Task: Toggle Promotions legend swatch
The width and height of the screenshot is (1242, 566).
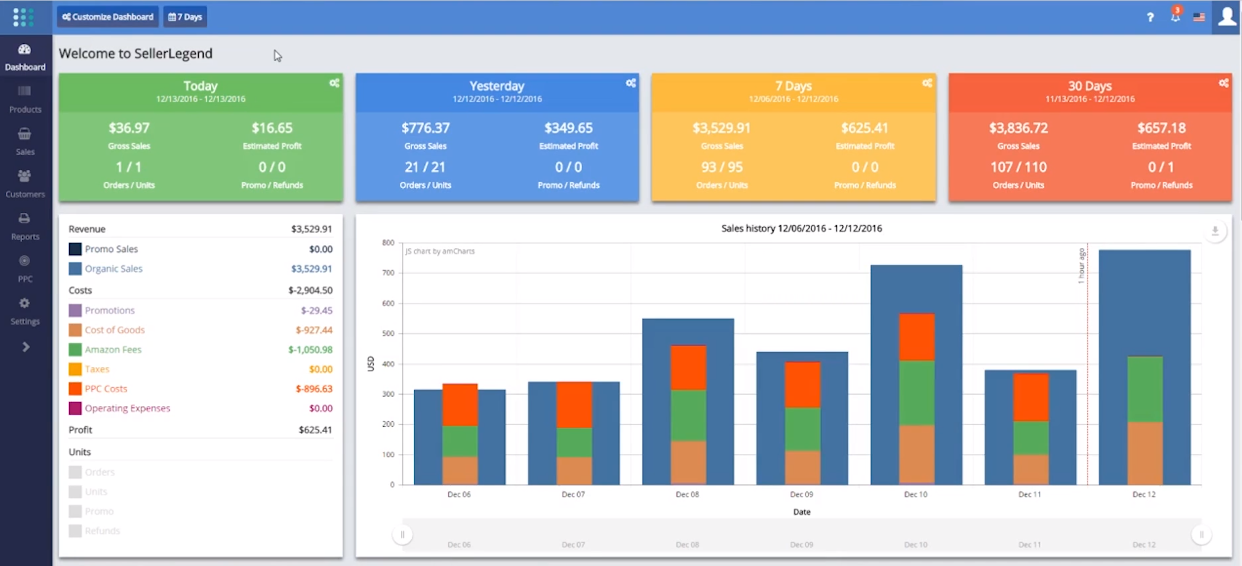Action: coord(75,310)
